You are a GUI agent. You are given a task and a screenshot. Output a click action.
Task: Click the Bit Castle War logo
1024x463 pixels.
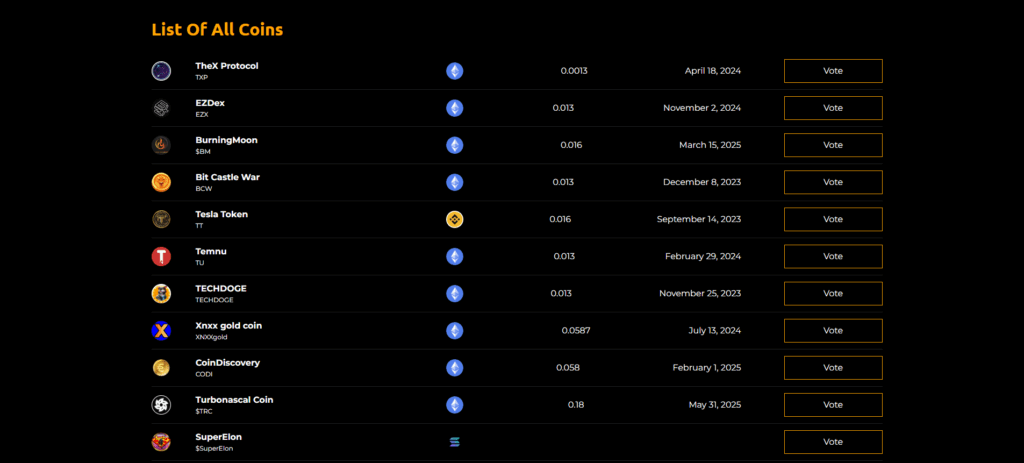(x=161, y=182)
